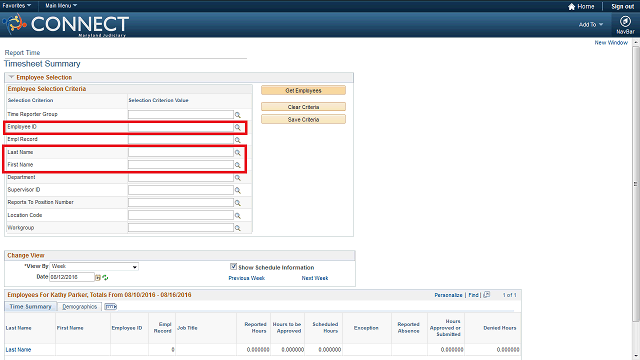Click the Scheduled Hours column header

(x=325, y=328)
